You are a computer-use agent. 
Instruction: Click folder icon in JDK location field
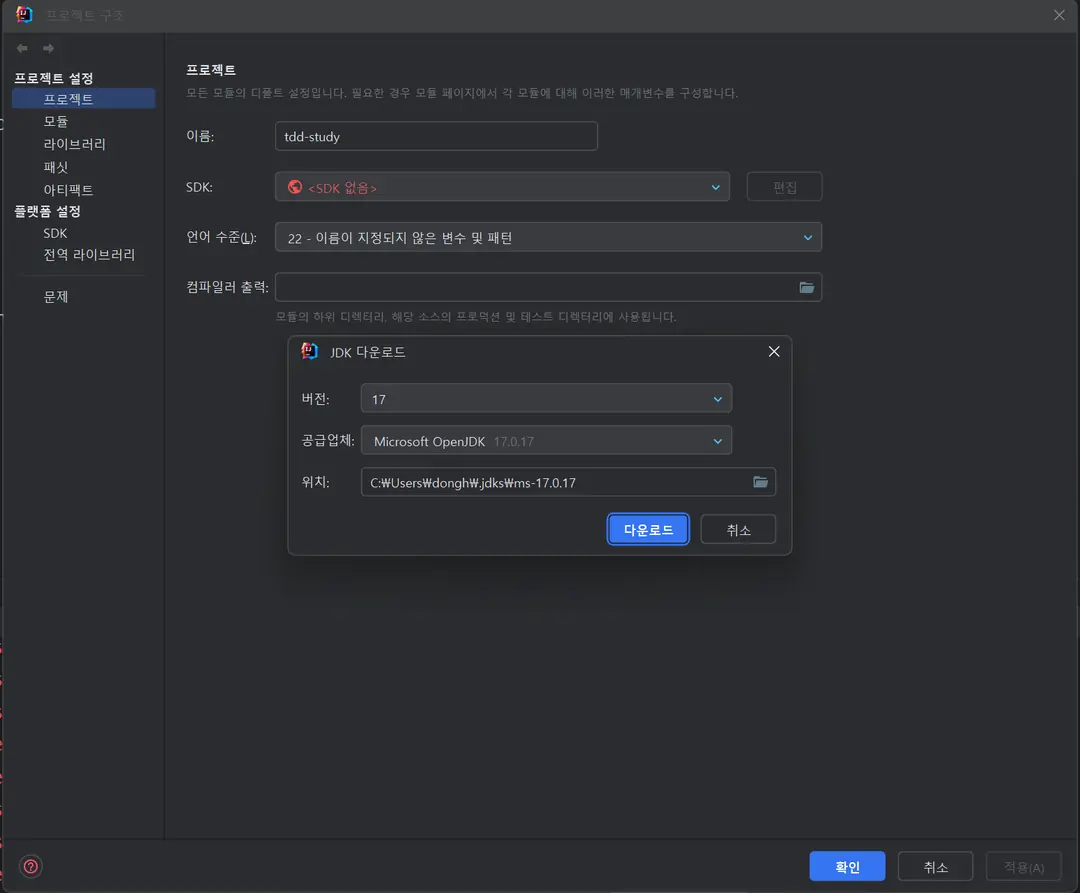pyautogui.click(x=760, y=482)
